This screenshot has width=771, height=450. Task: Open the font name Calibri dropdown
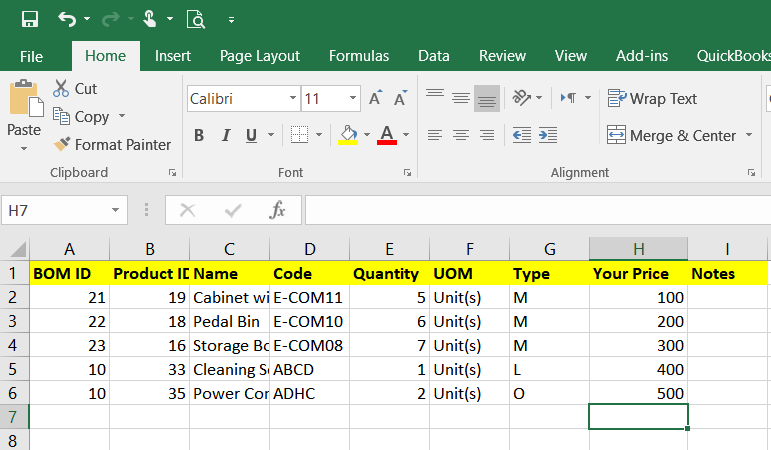293,99
